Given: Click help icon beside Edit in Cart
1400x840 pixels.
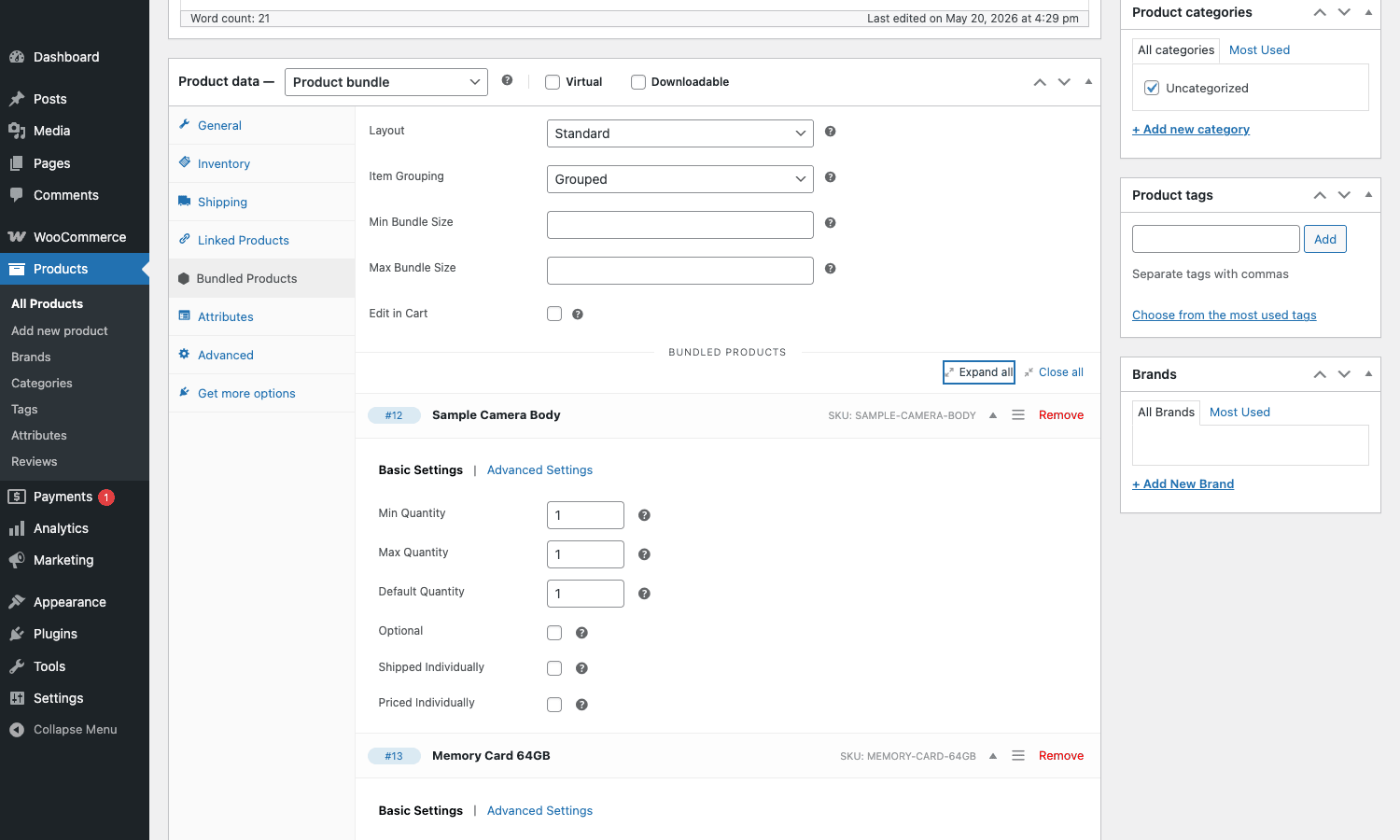Looking at the screenshot, I should tap(577, 315).
